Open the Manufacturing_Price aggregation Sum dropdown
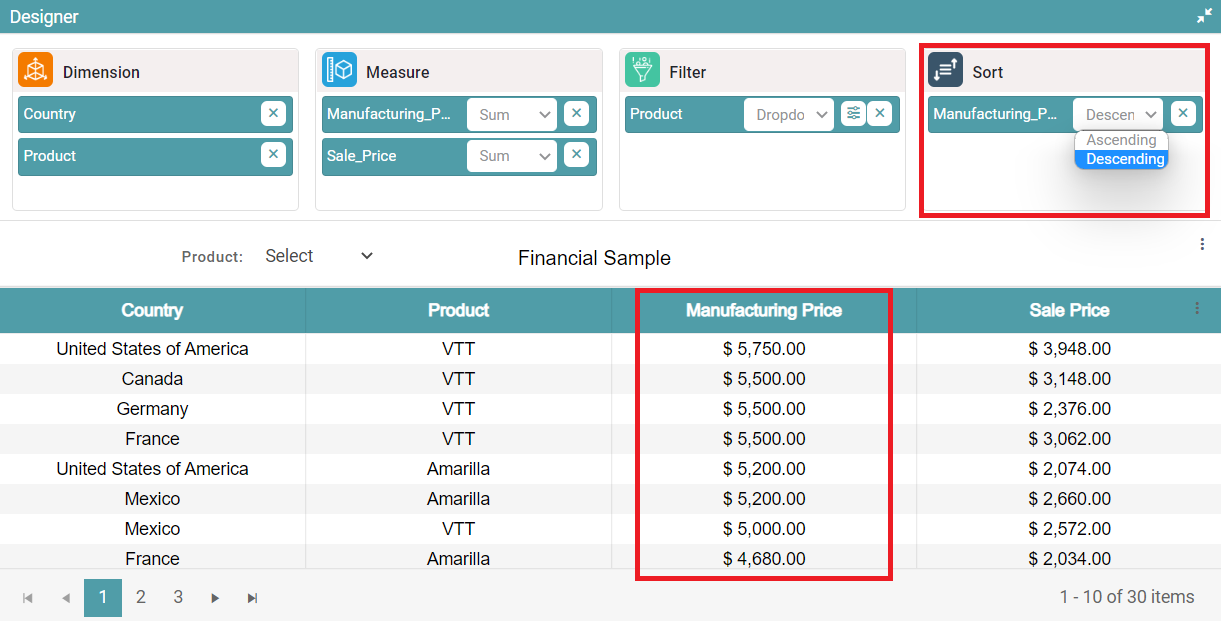The width and height of the screenshot is (1221, 621). 511,115
